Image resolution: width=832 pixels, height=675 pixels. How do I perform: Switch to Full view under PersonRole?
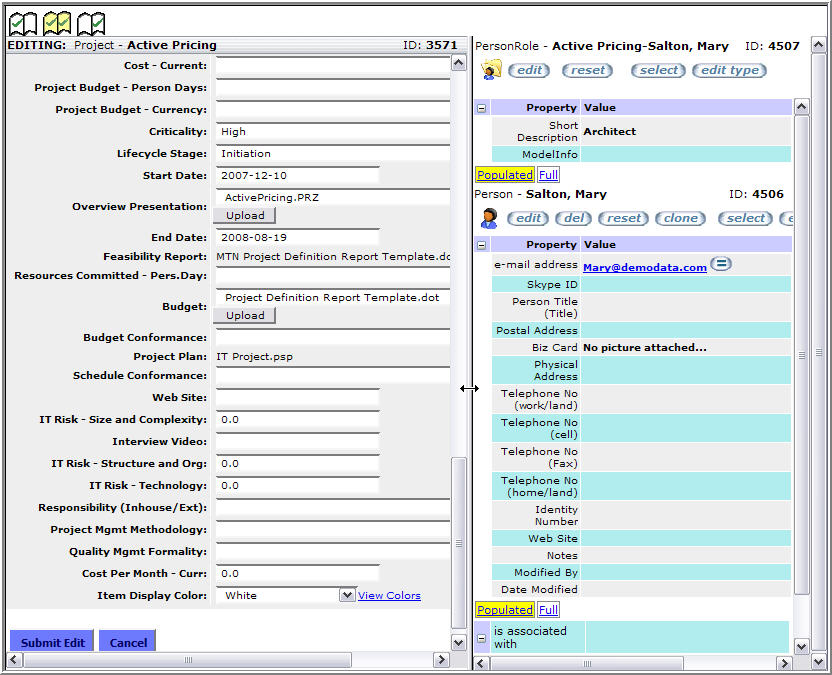(x=548, y=175)
